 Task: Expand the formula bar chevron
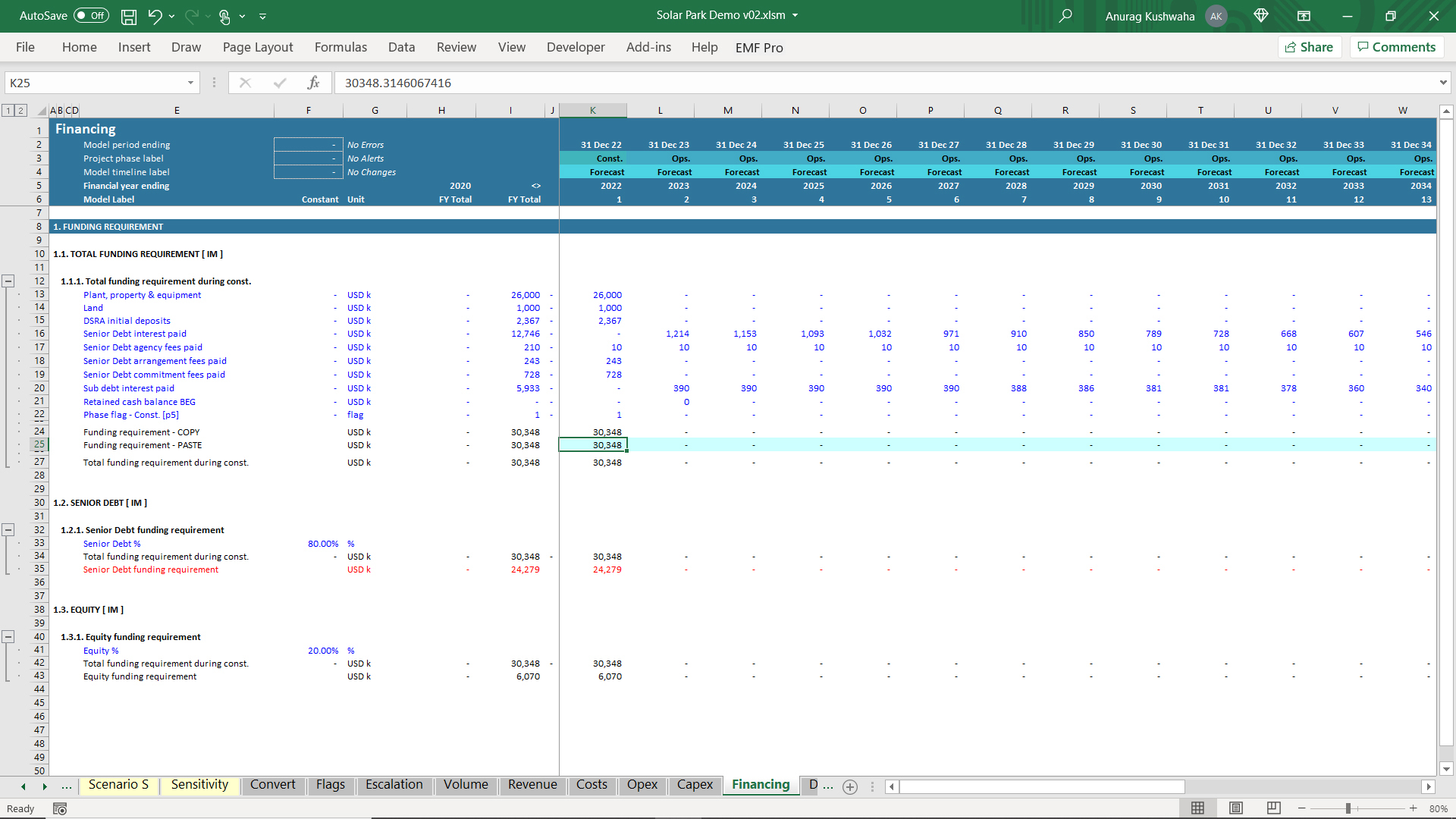point(1442,83)
